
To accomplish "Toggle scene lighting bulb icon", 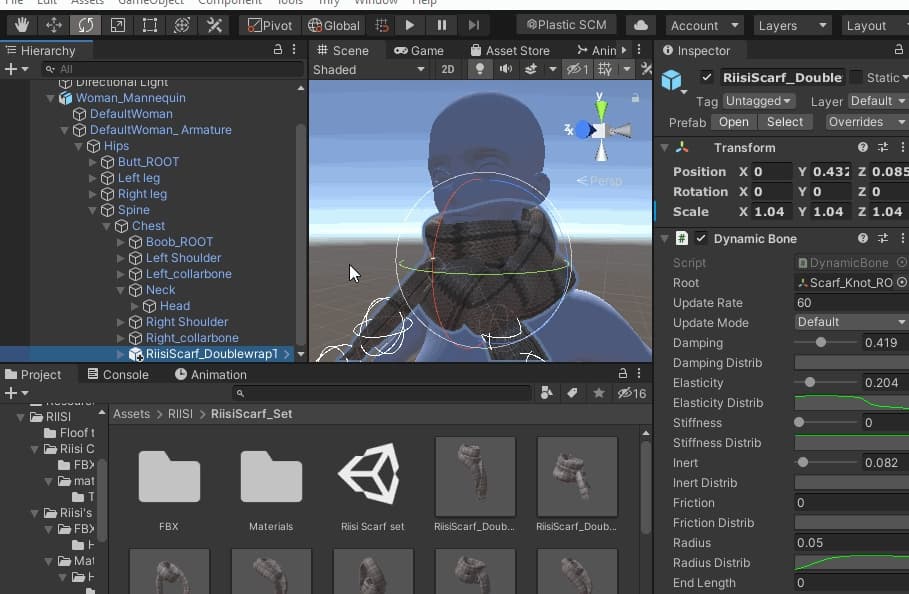I will pos(479,69).
